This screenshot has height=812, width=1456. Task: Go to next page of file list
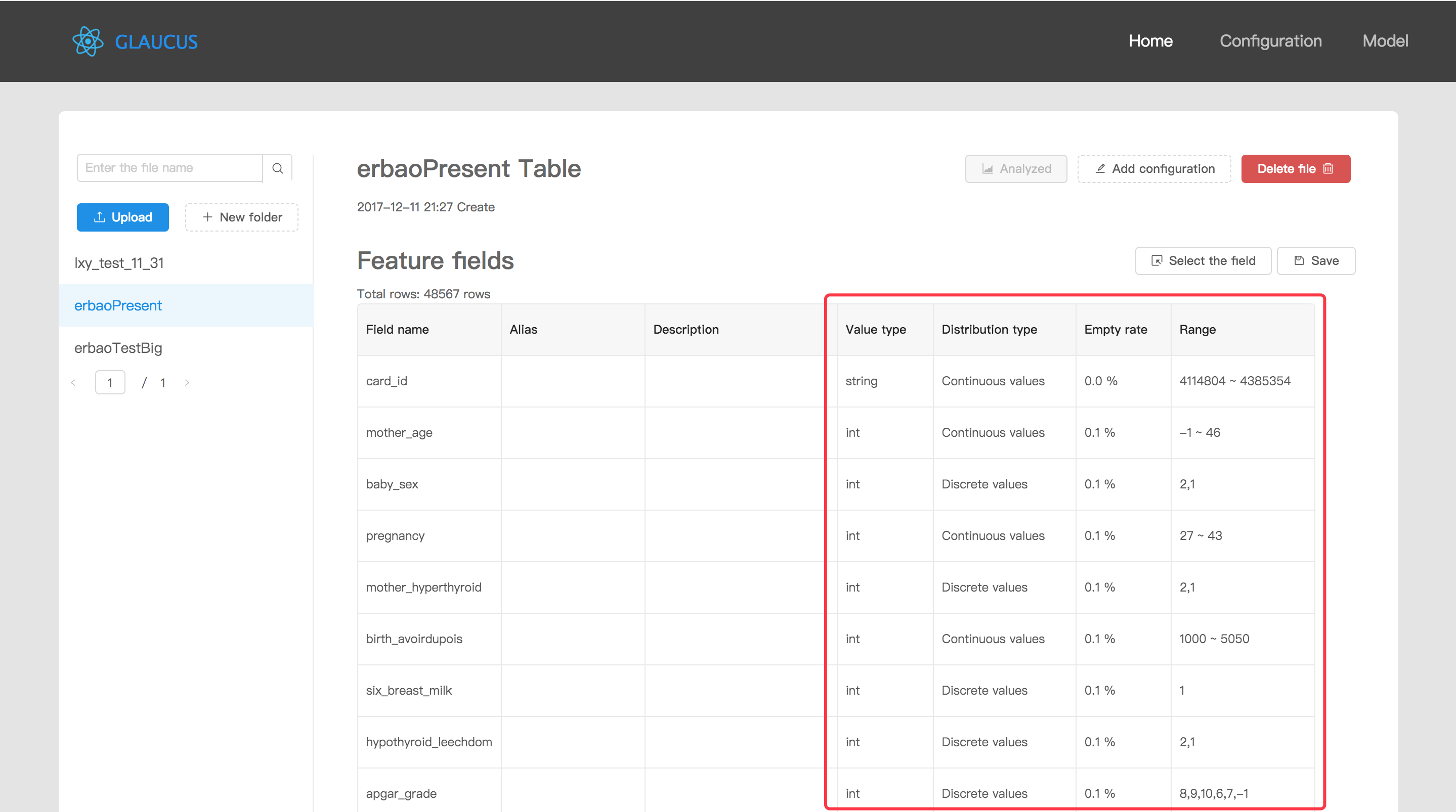tap(187, 383)
